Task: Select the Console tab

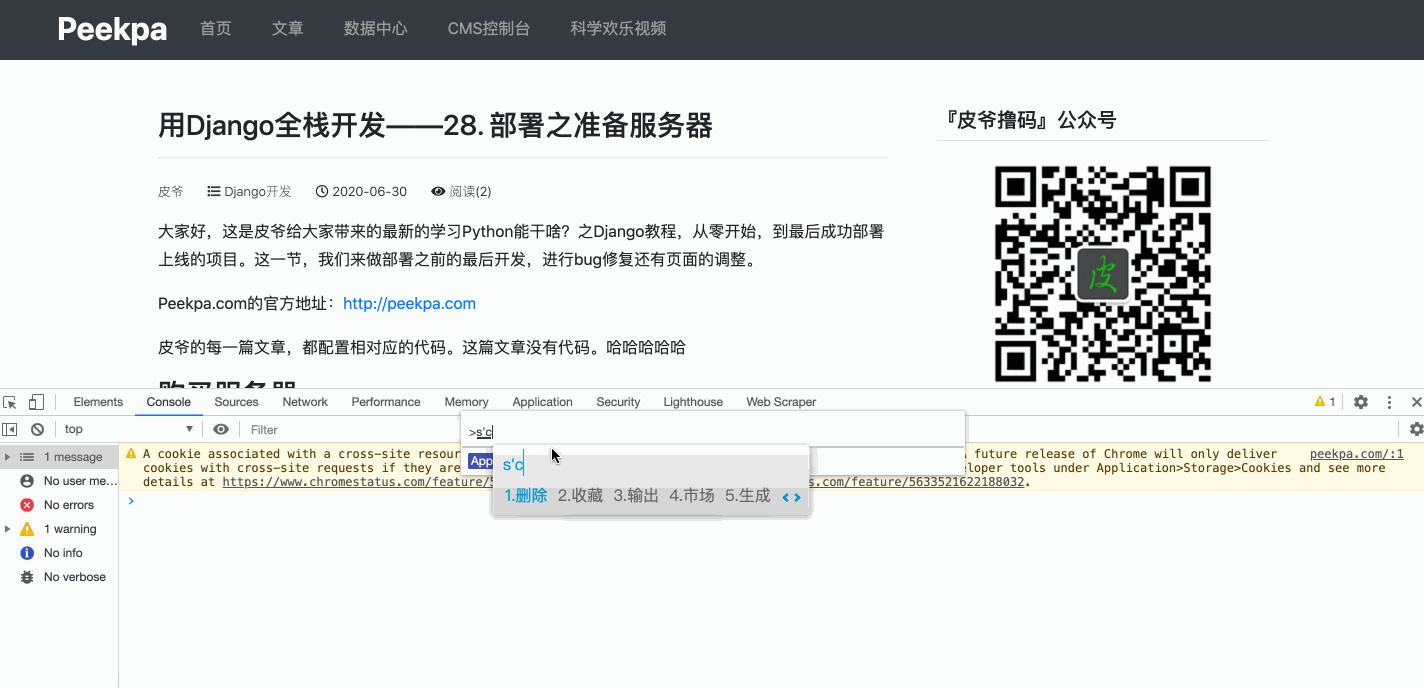Action: coord(169,402)
